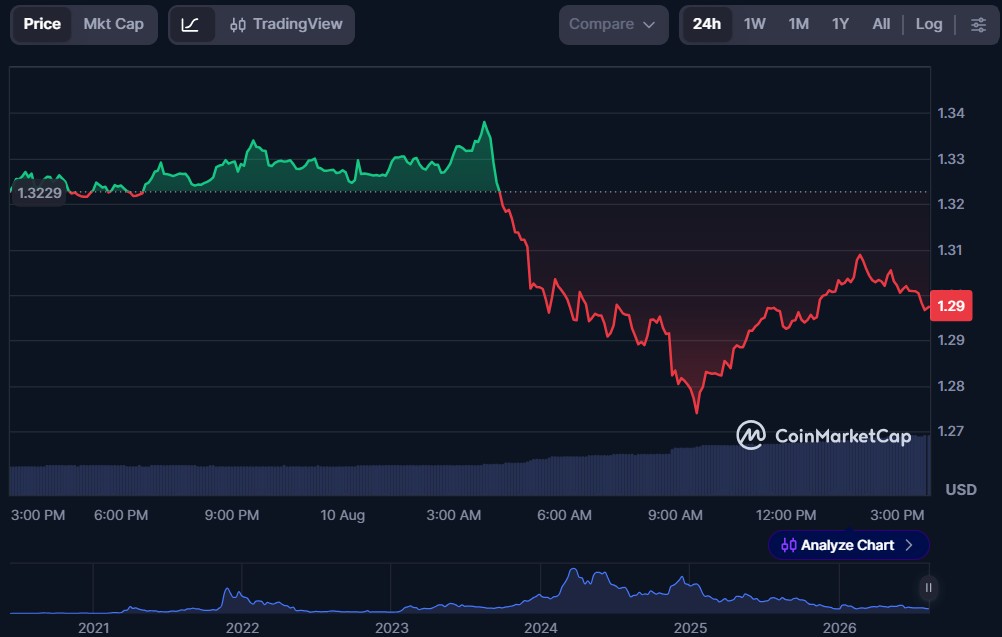Click the 1.32 price axis label
The image size is (1002, 637).
[951, 204]
